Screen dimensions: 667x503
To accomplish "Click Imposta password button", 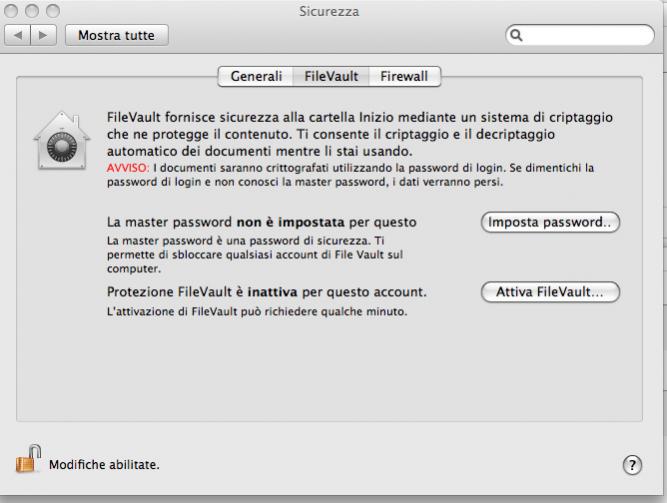I will (550, 222).
